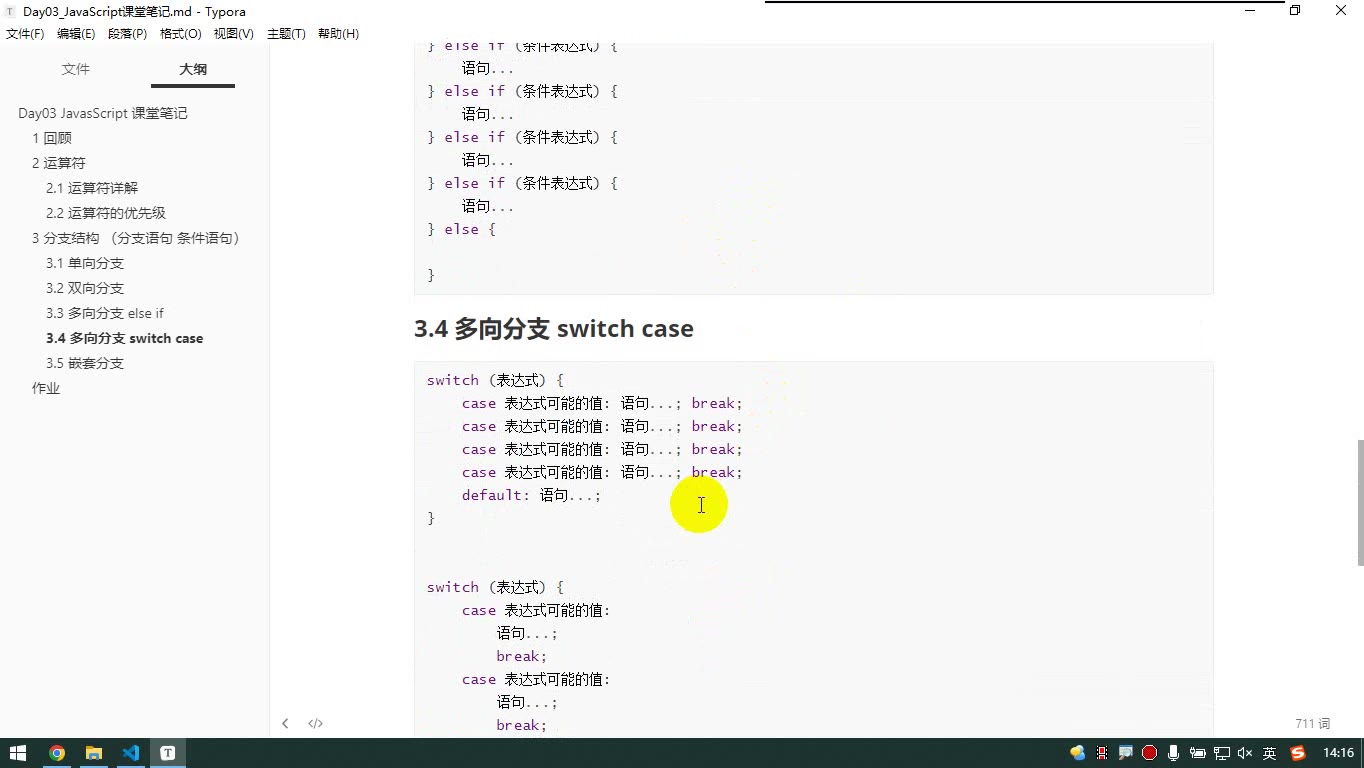Viewport: 1364px width, 768px height.
Task: Click the 711 词 word count
Action: click(1312, 723)
